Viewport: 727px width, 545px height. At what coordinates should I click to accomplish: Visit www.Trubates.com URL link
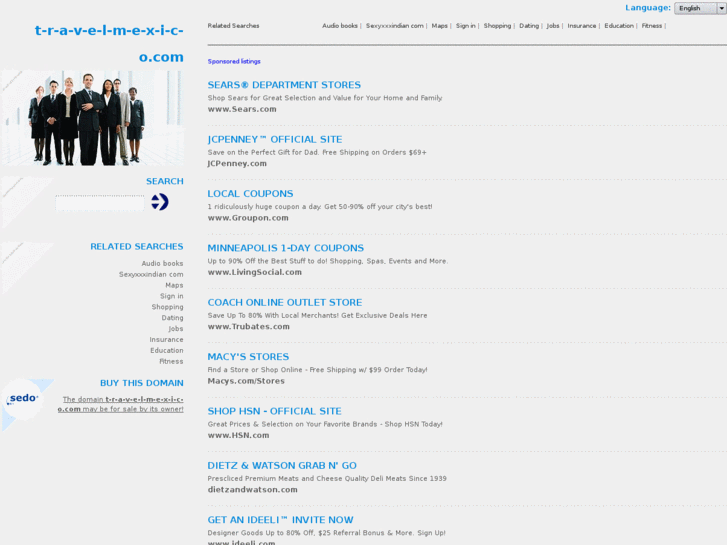point(249,327)
